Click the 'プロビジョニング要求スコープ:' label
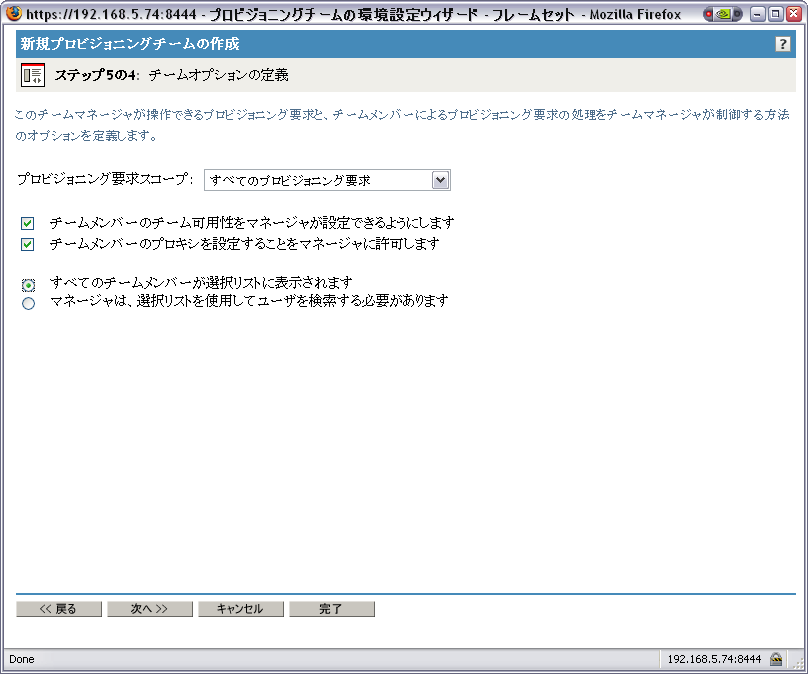The width and height of the screenshot is (808, 674). [x=105, y=179]
